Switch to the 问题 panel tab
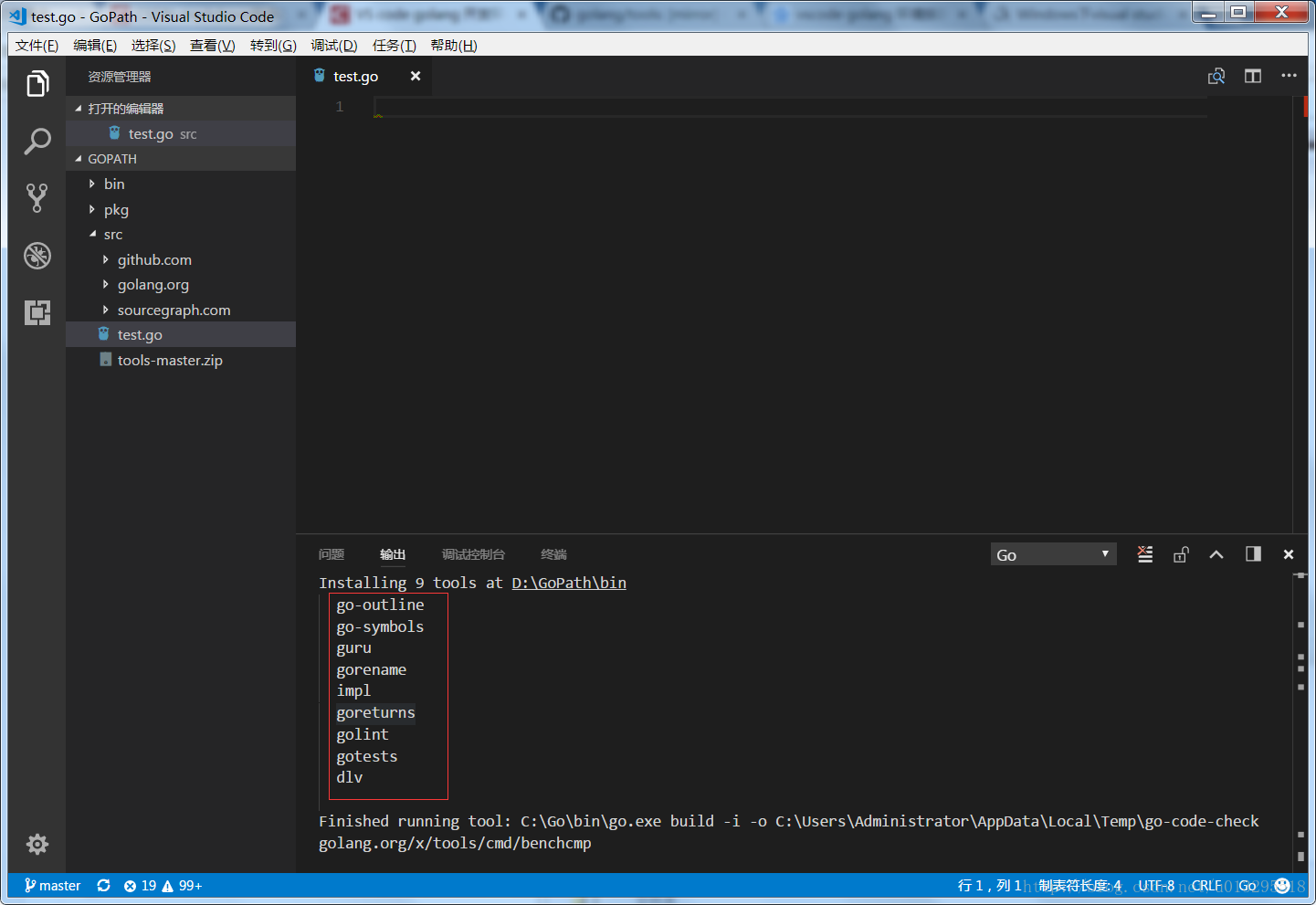1316x905 pixels. pos(332,554)
